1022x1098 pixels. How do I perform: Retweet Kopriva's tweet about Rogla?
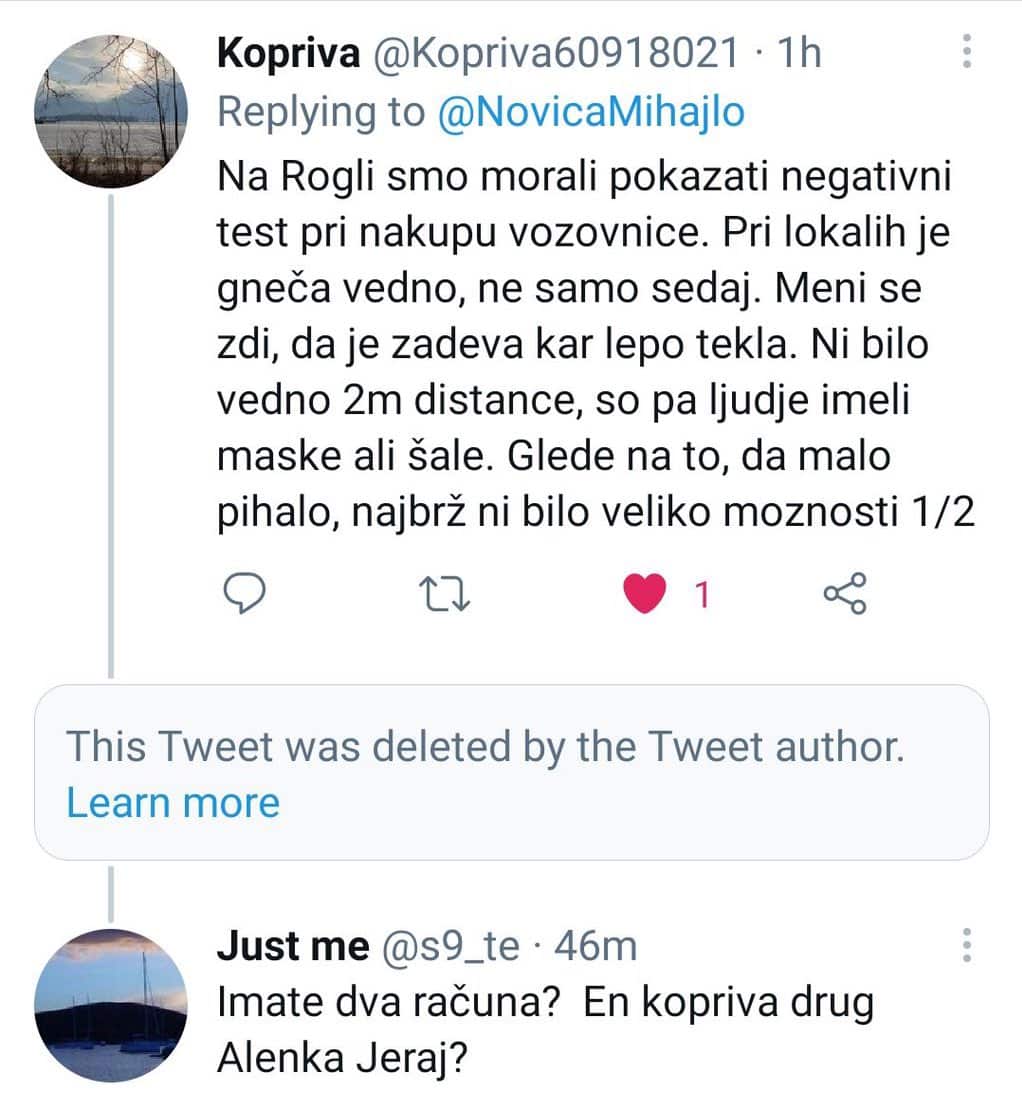pyautogui.click(x=442, y=595)
